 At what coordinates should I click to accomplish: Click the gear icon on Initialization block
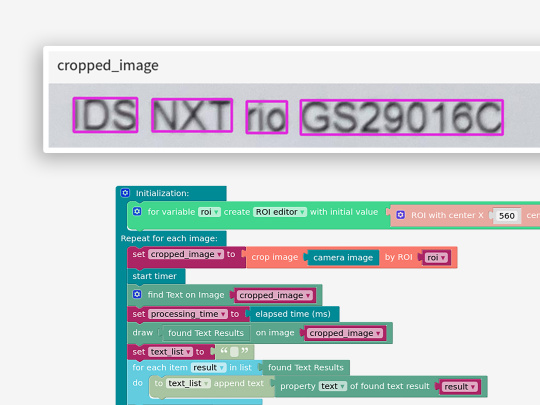[125, 193]
